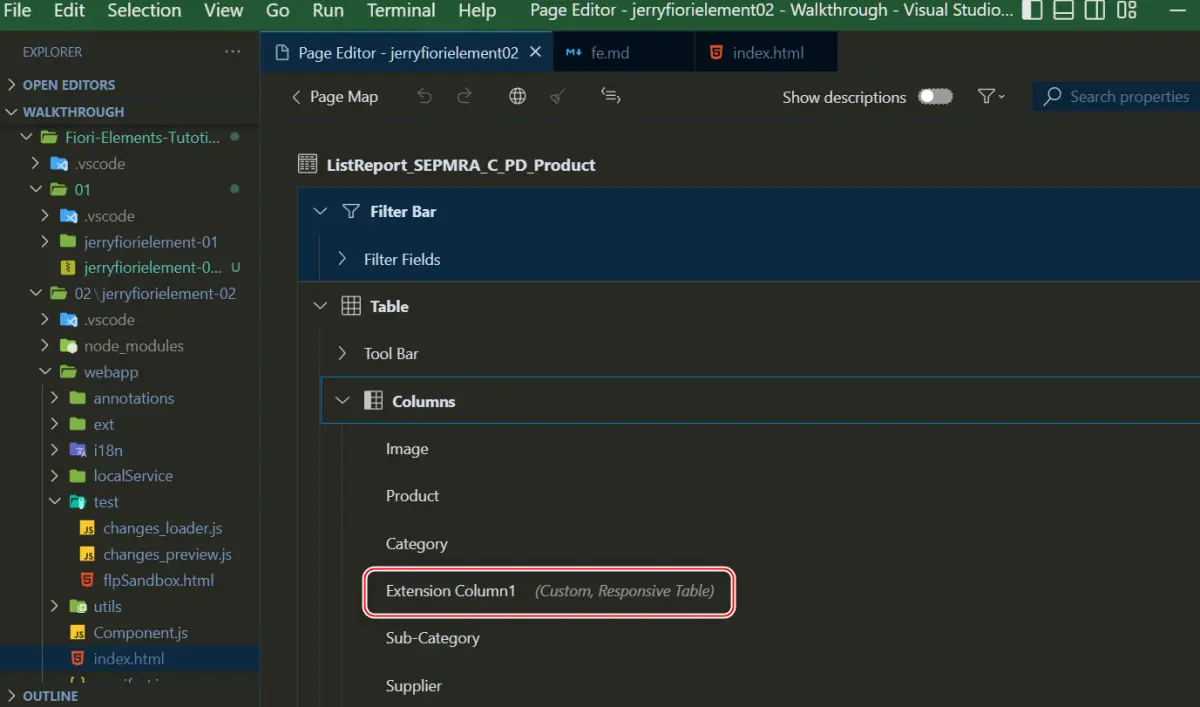Open the Selection menu
1200x707 pixels.
[x=144, y=11]
